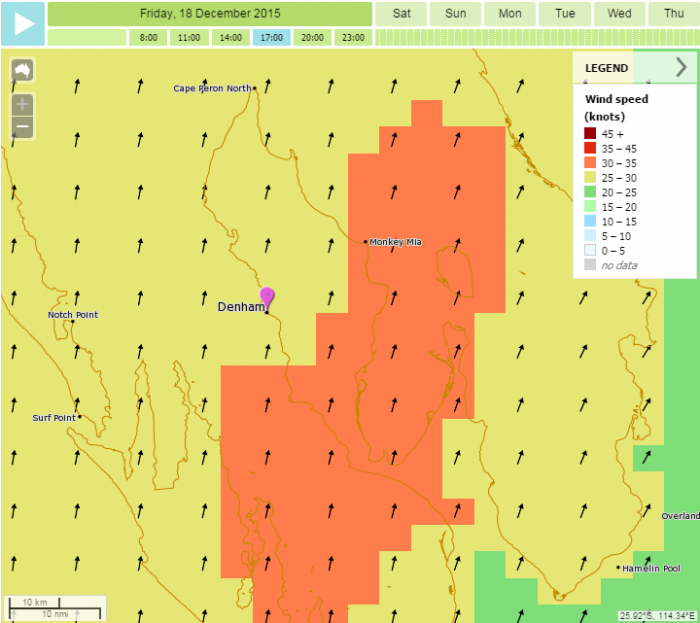
Task: Select the 17:00 time slot
Action: pos(271,37)
